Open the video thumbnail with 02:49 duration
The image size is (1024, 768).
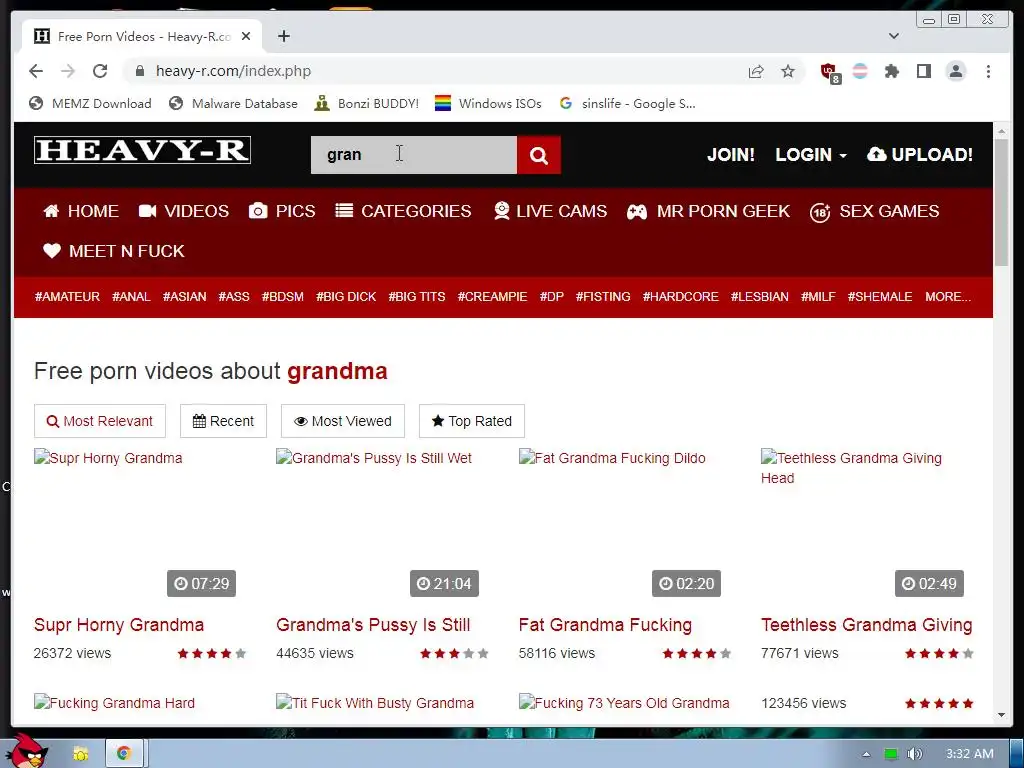867,522
